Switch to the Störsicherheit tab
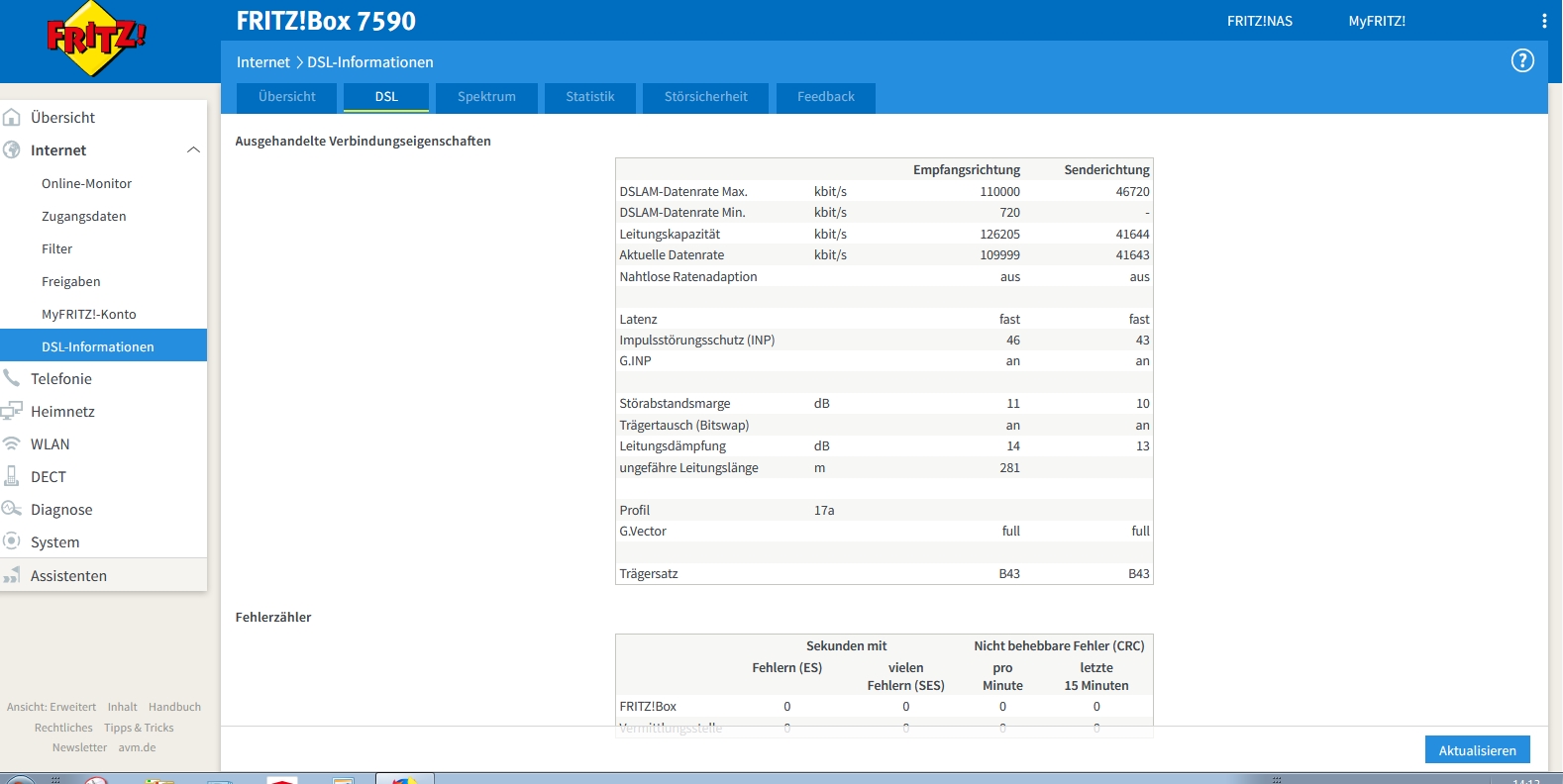The image size is (1563, 784). [706, 97]
